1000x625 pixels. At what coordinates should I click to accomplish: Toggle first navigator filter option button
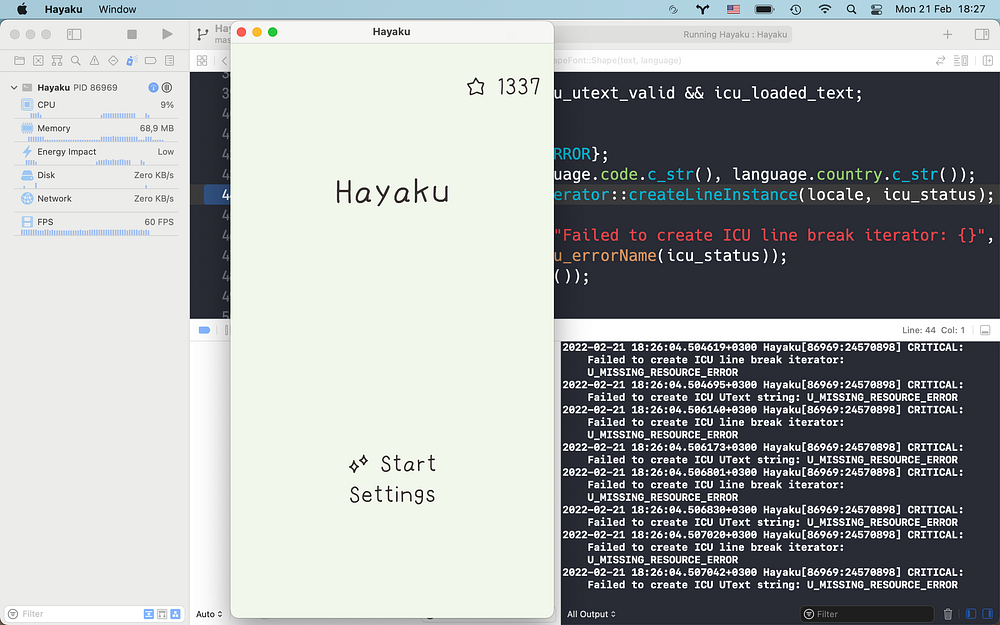point(149,614)
